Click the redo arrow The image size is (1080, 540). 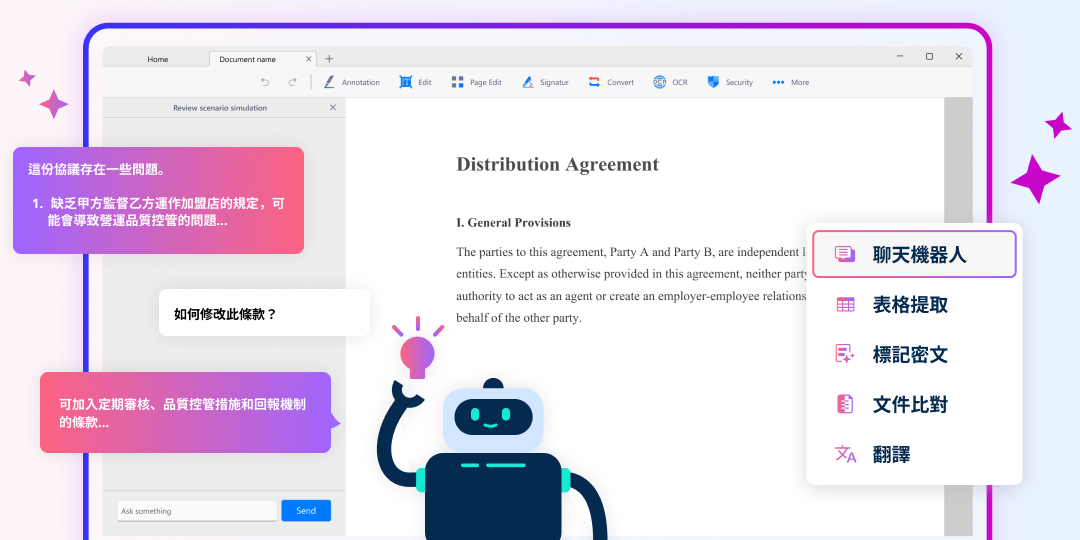(x=293, y=82)
